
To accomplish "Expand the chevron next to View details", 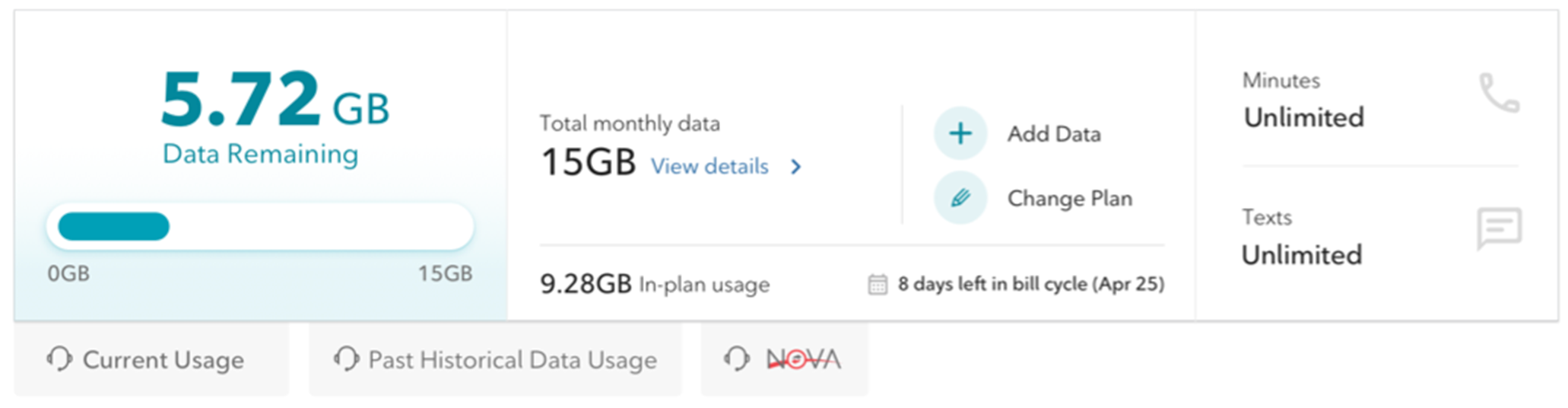I will click(796, 167).
